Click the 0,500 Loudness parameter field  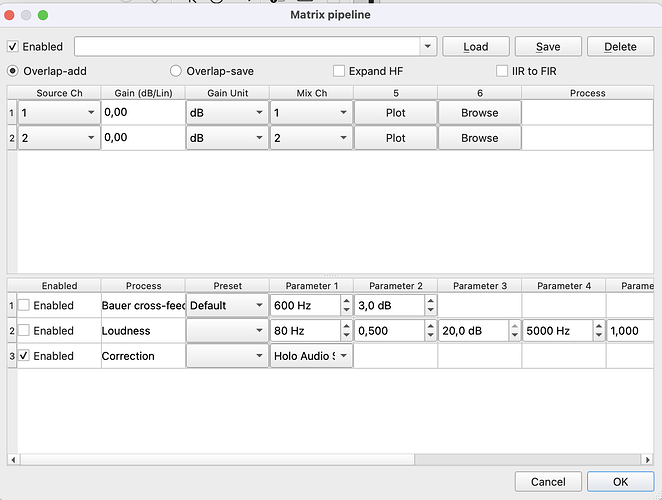coord(389,331)
